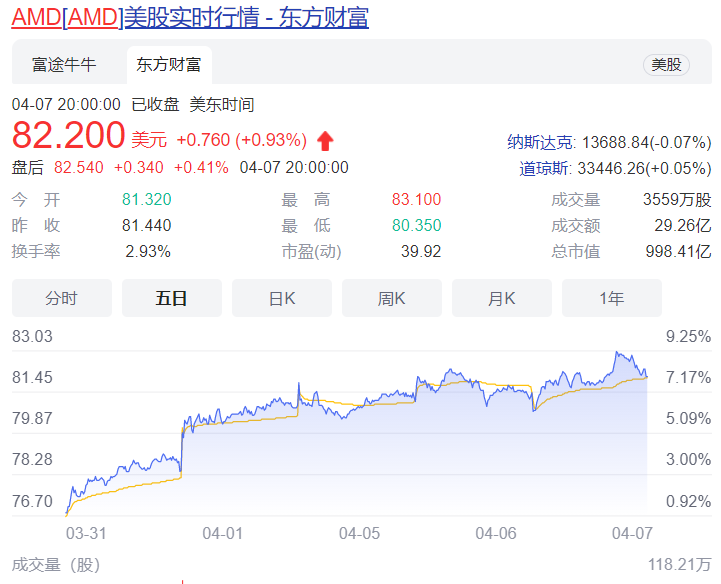
Task: Click the 成交量 value 3559万股
Action: [677, 200]
